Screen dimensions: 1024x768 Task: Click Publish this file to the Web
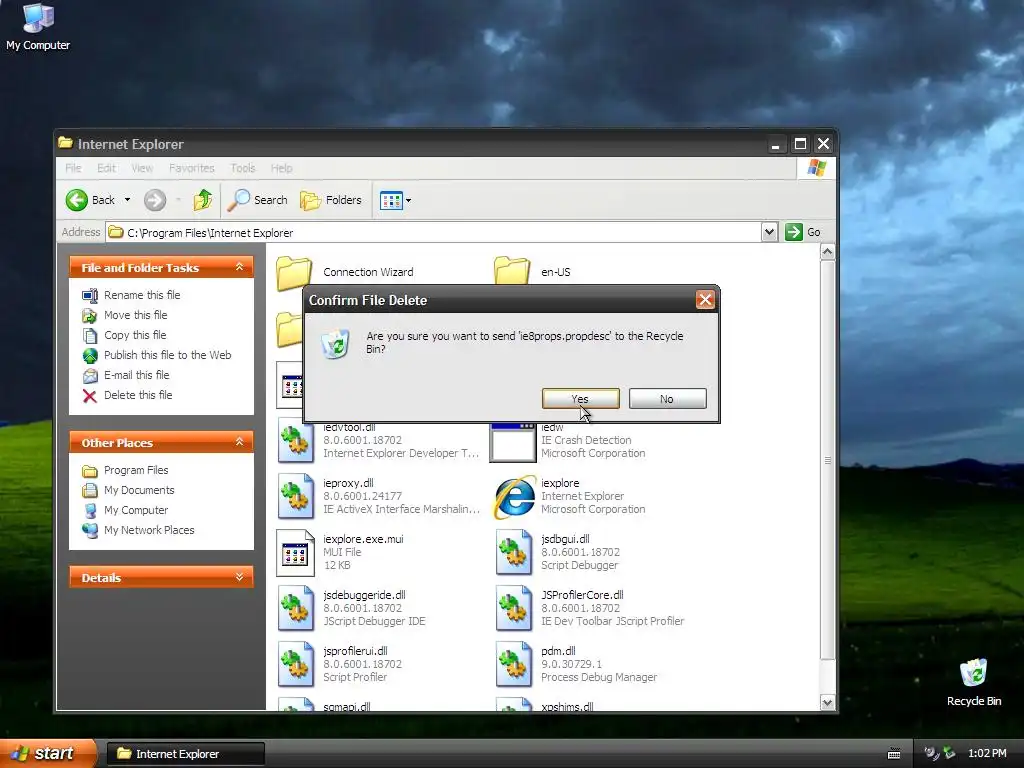click(168, 355)
